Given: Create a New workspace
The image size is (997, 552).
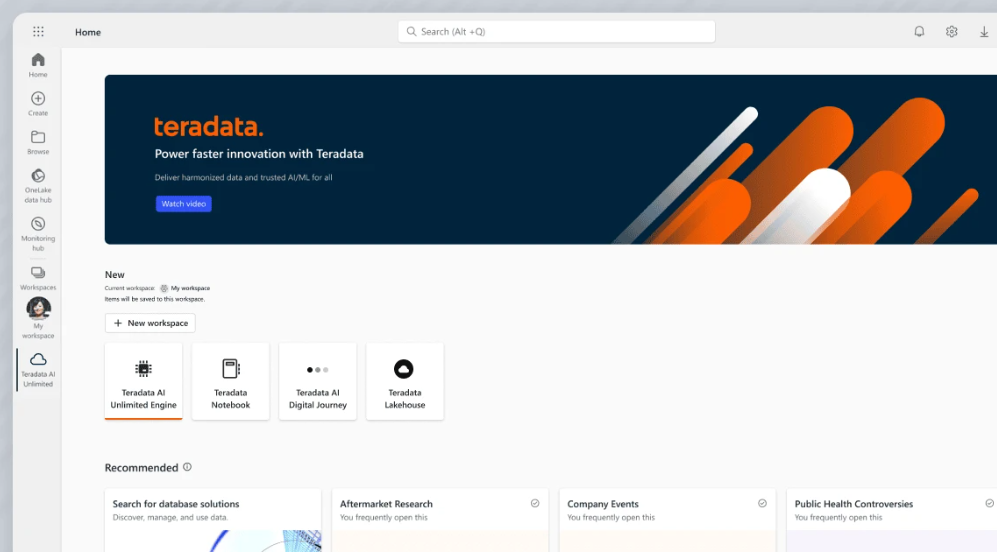Looking at the screenshot, I should click(150, 323).
